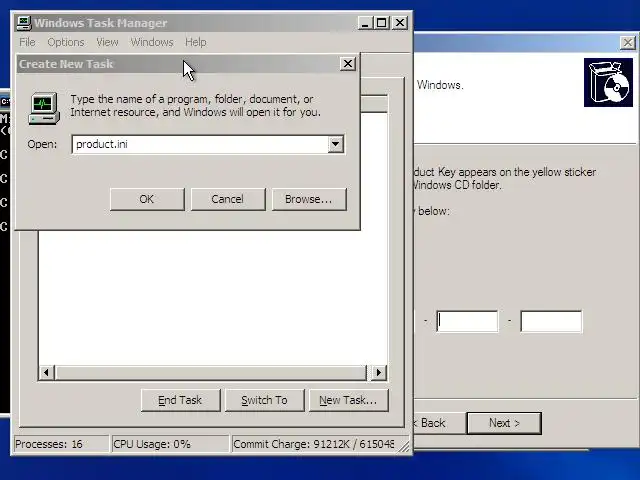The height and width of the screenshot is (480, 640).
Task: Click the setup CD box icon in wizard
Action: 608,82
